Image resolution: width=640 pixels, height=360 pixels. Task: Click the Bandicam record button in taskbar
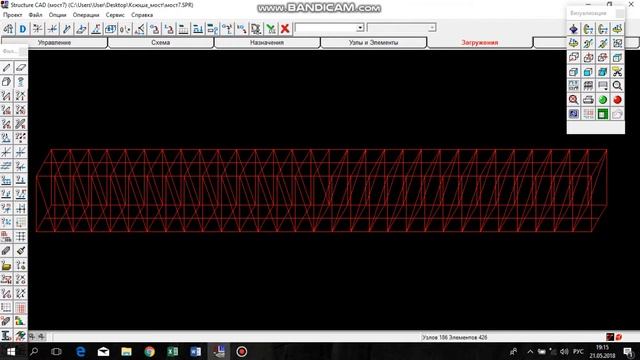coord(242,351)
